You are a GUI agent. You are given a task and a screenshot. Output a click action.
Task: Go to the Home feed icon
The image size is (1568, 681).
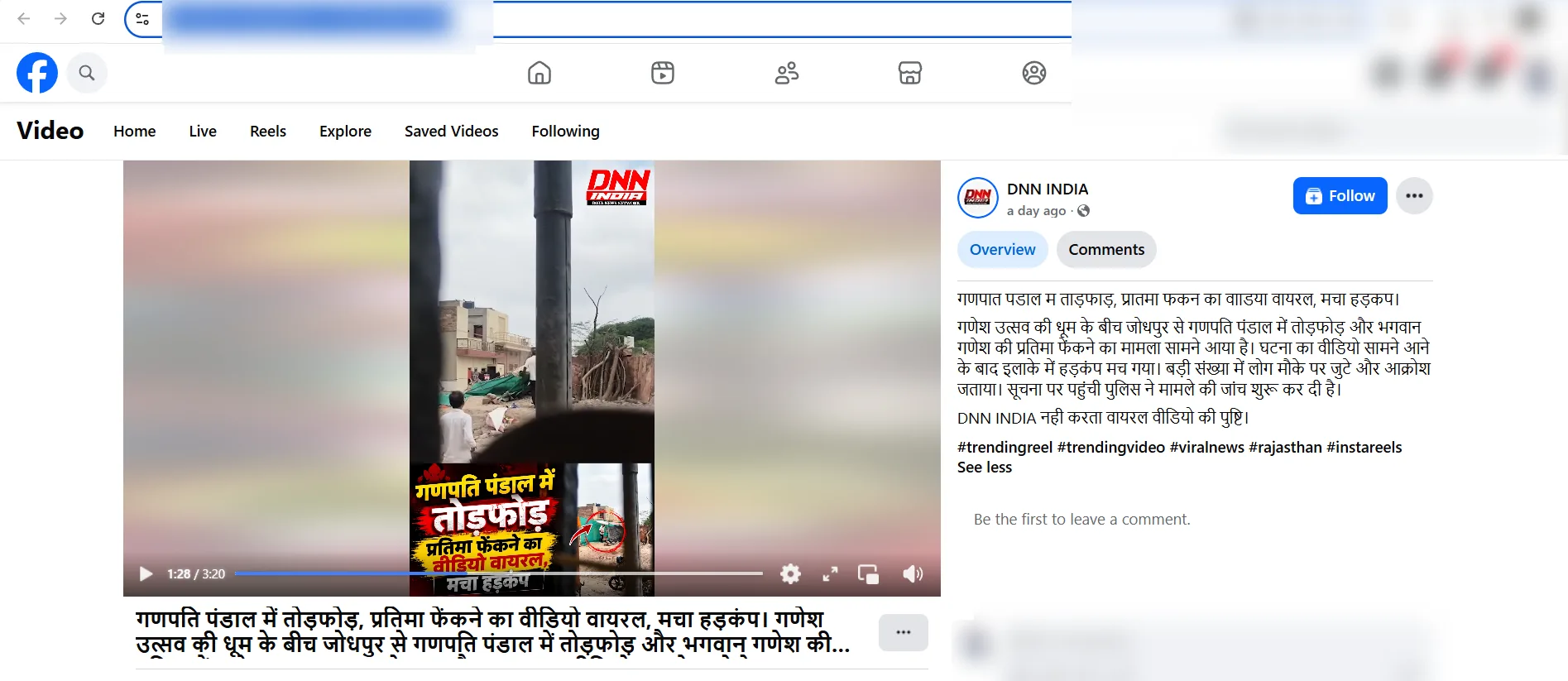539,73
